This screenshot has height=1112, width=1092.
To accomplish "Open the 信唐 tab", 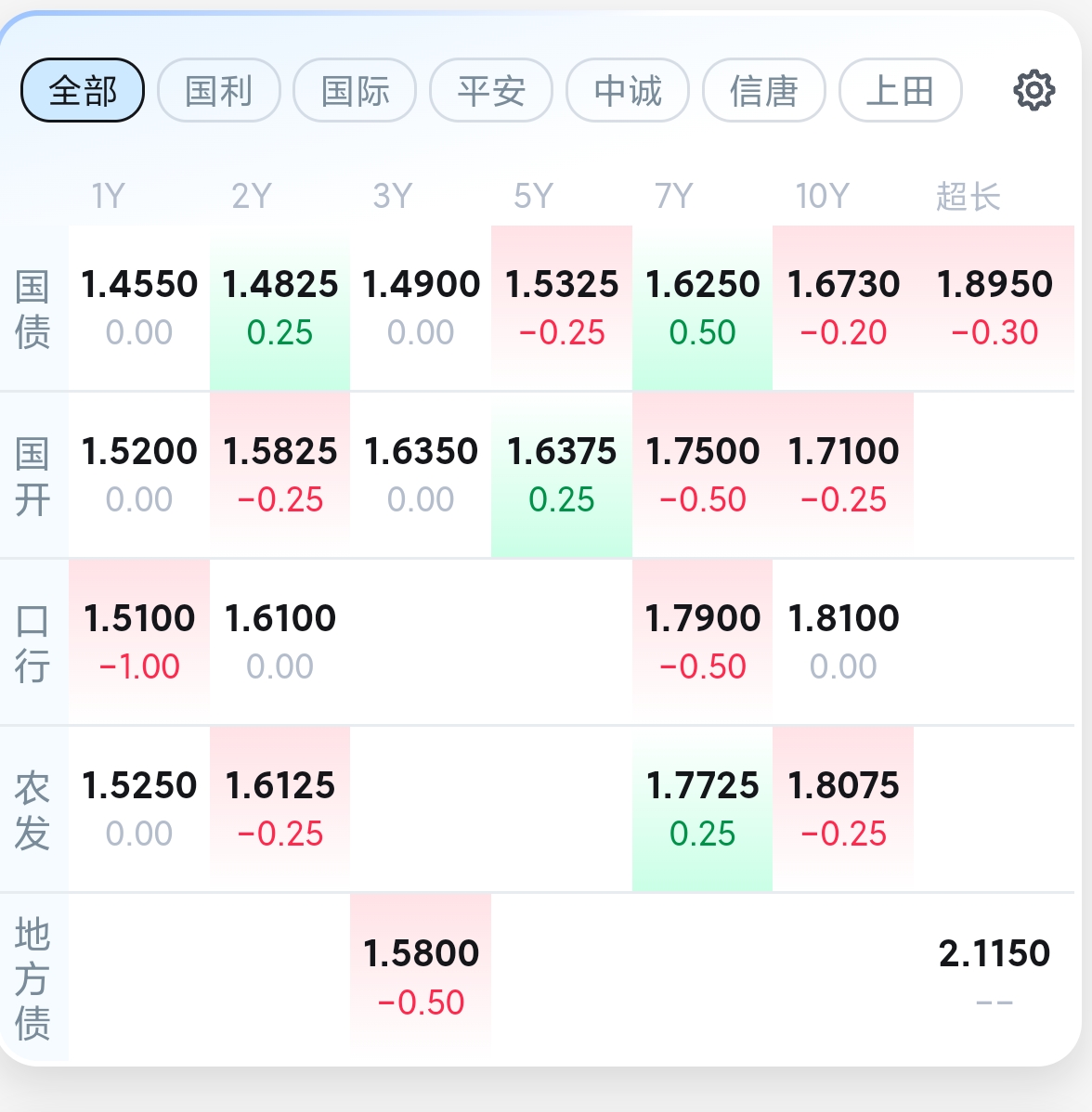I will 764,90.
